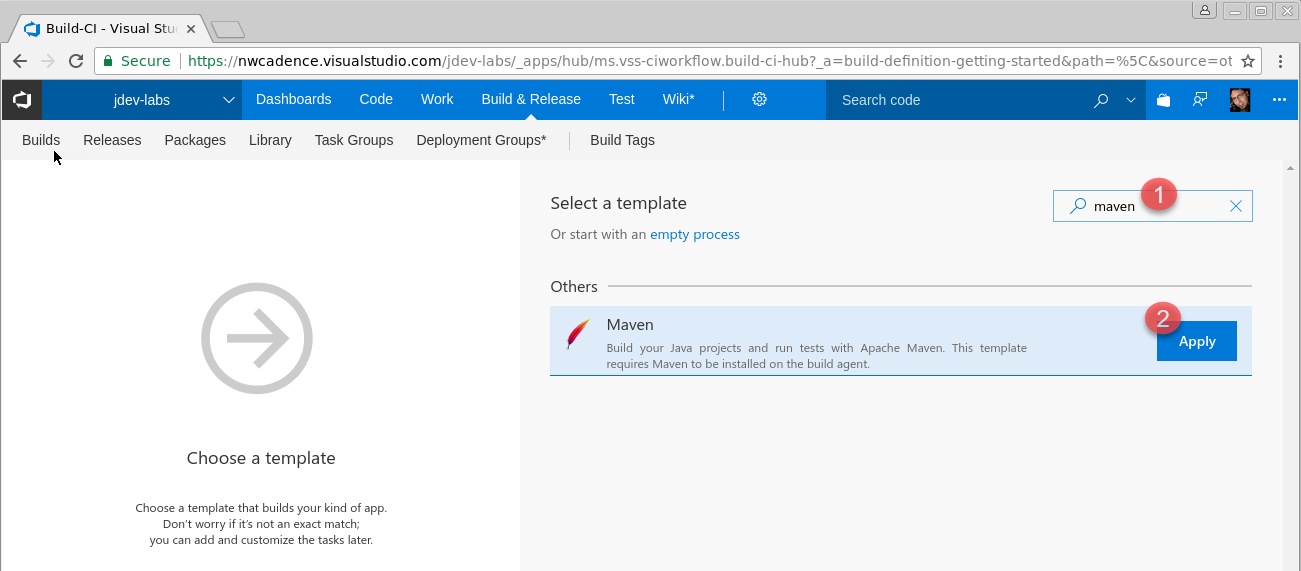The image size is (1301, 571).
Task: Apply the Maven template
Action: coord(1196,341)
